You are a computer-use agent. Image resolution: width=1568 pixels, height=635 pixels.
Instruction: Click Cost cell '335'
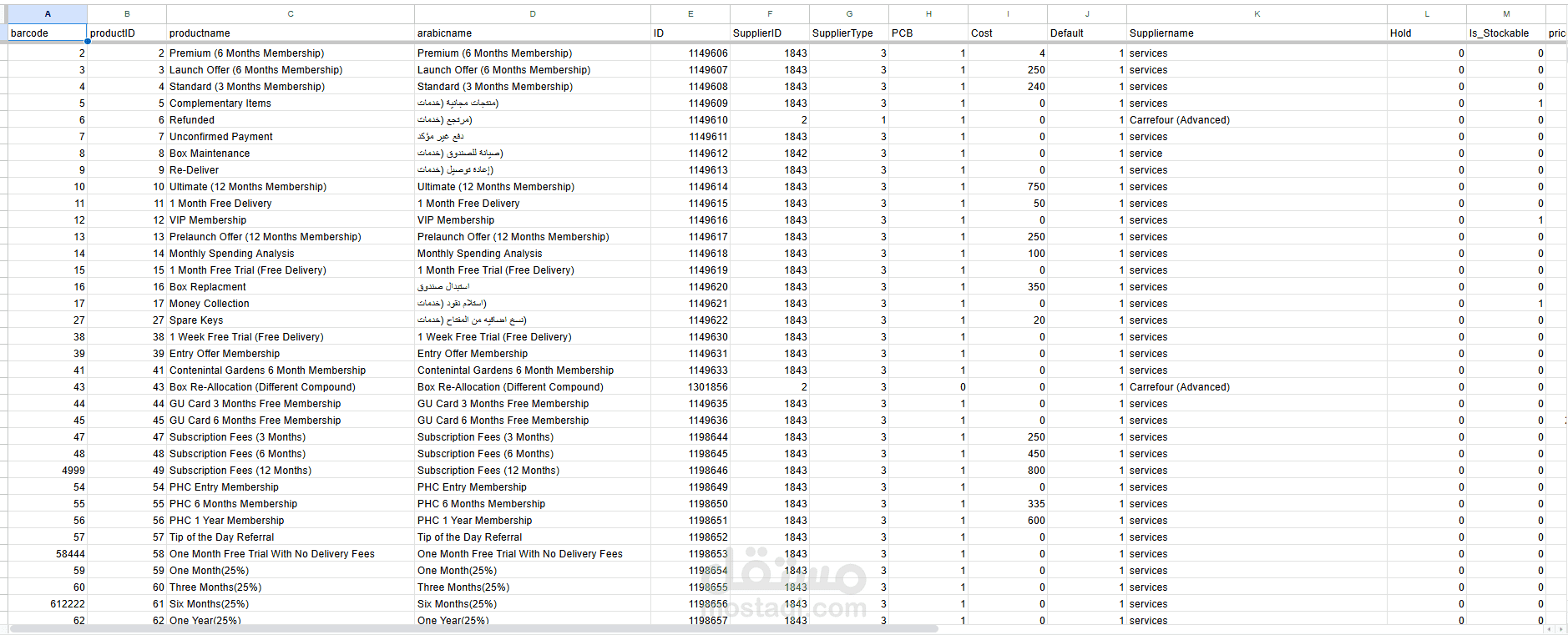click(x=1008, y=504)
